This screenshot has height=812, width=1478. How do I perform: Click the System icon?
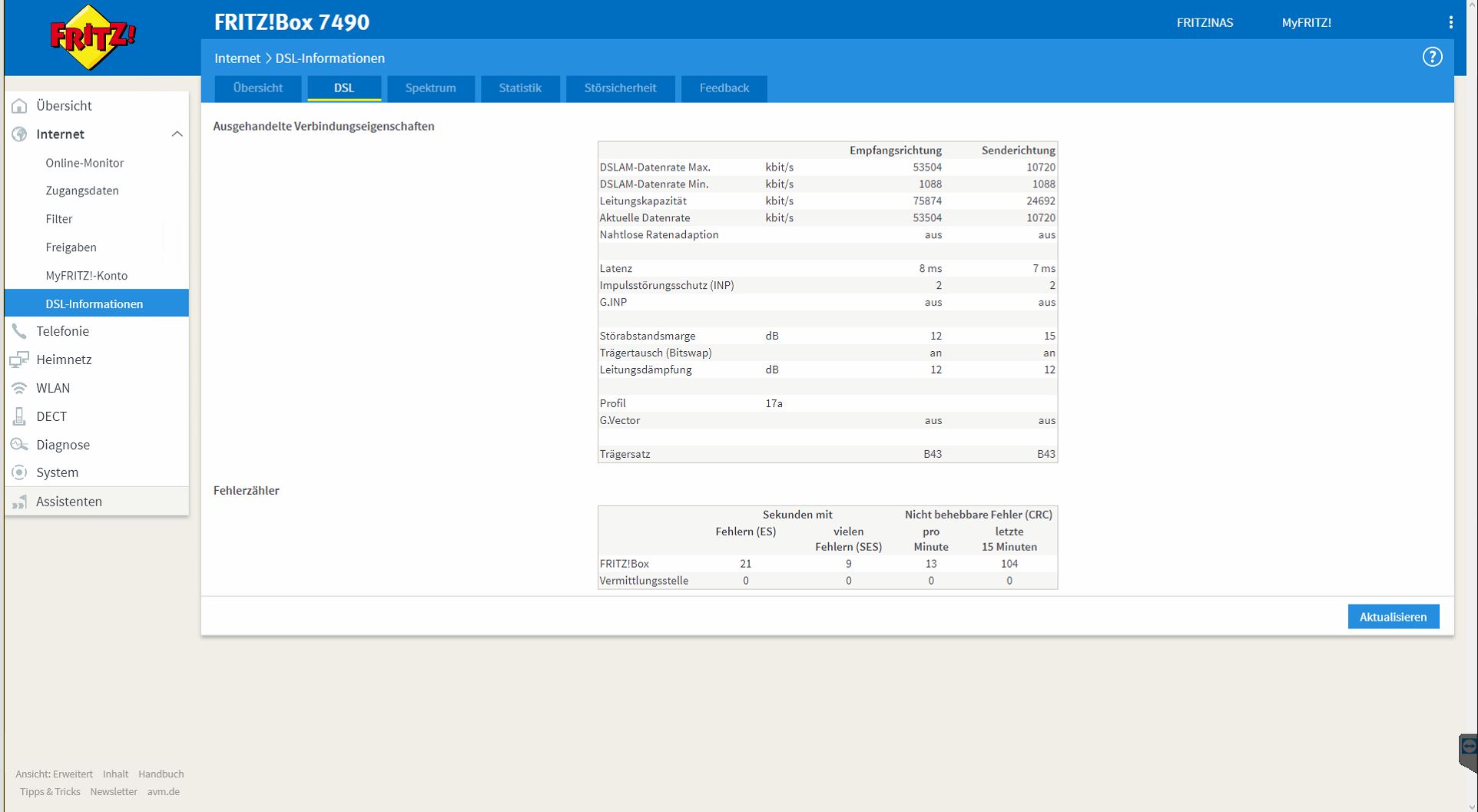(19, 472)
